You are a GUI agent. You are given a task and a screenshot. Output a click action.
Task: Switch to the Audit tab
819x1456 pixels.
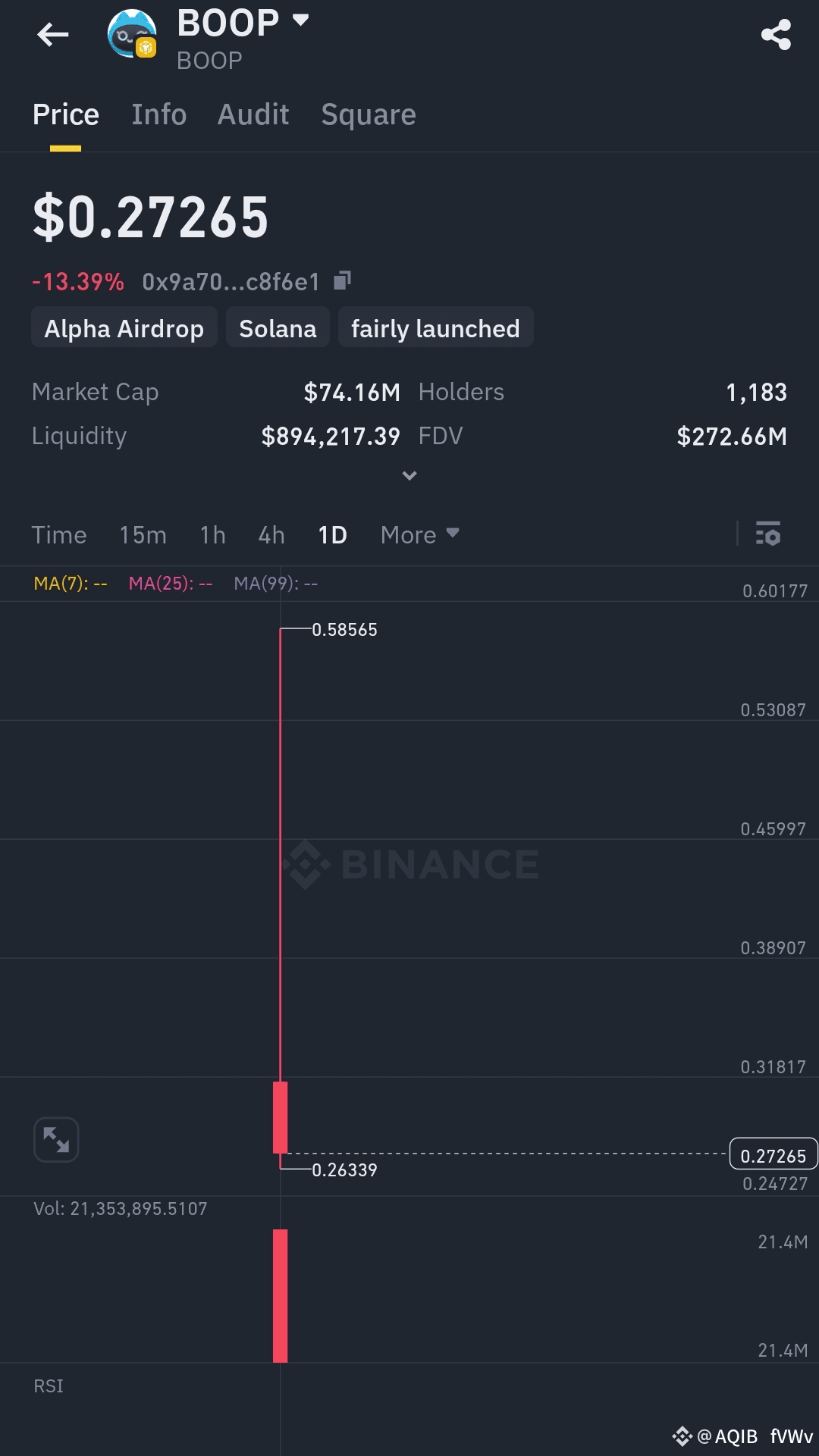tap(253, 114)
